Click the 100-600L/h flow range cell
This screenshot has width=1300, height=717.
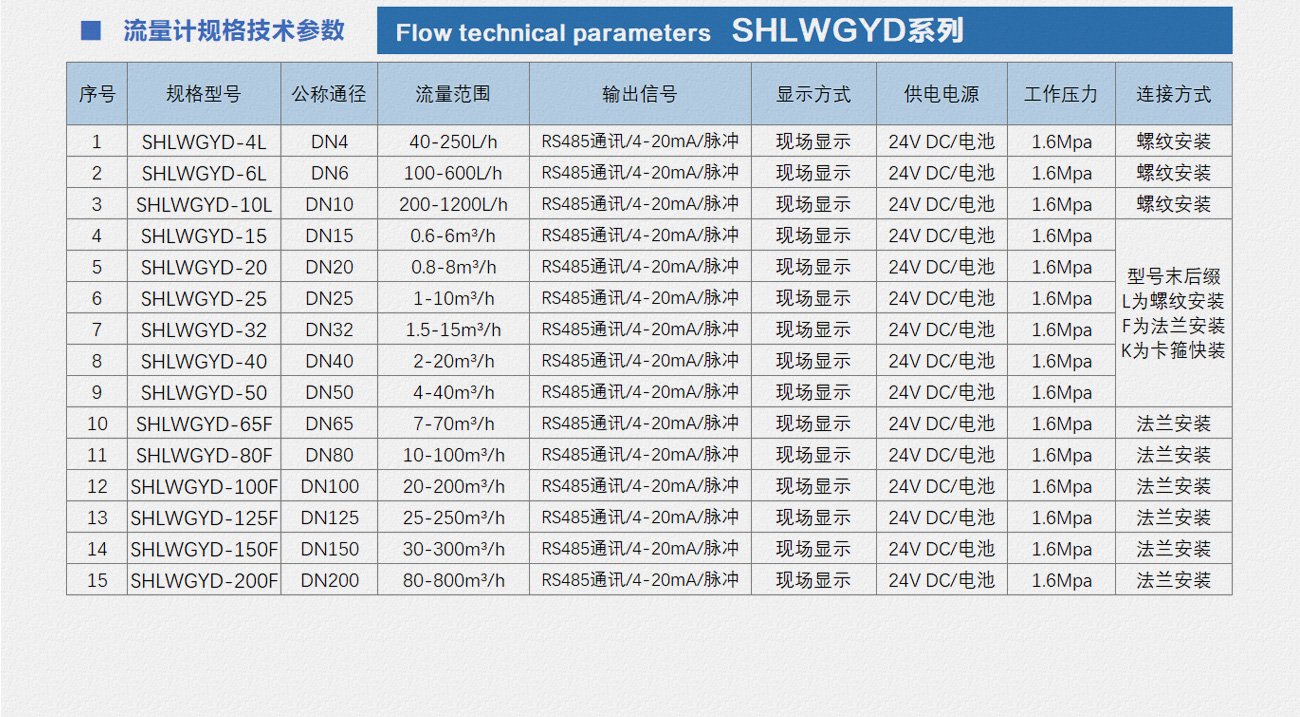click(x=453, y=173)
